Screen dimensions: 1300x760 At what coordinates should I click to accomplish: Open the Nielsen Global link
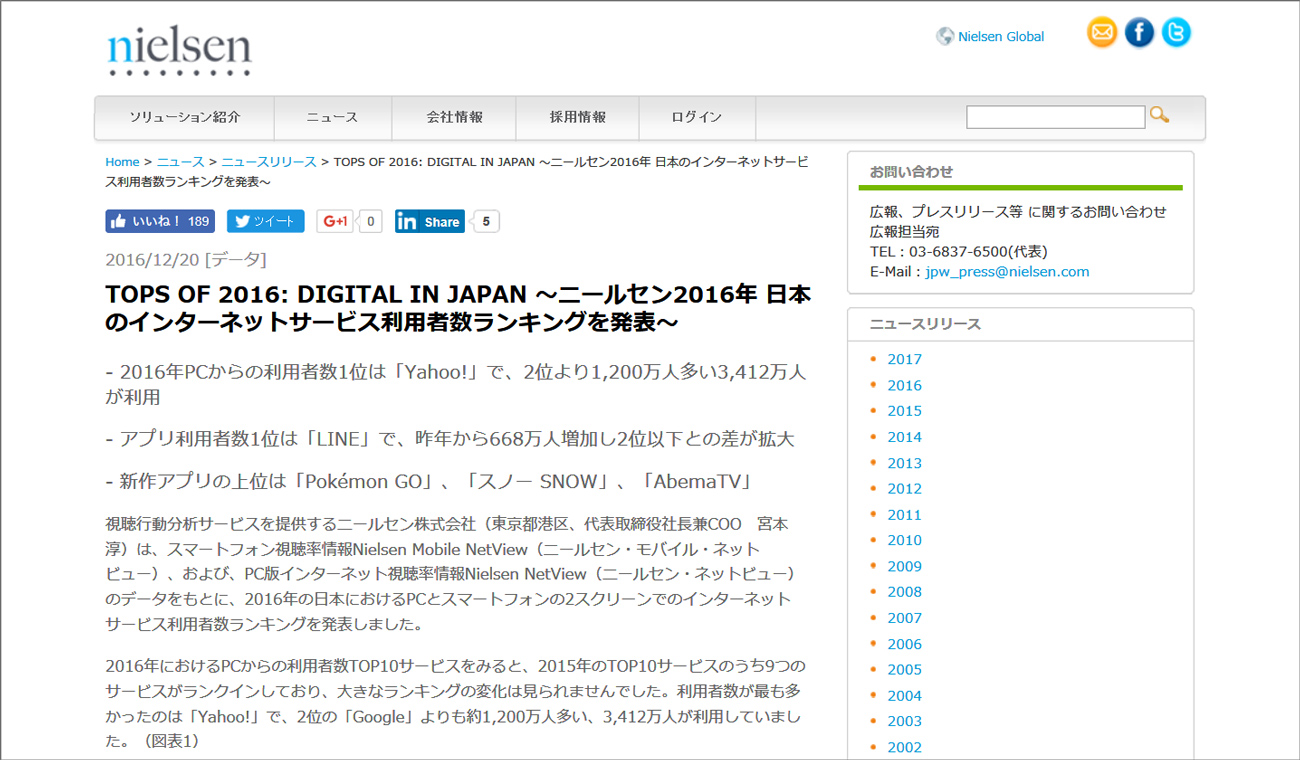tap(1001, 37)
